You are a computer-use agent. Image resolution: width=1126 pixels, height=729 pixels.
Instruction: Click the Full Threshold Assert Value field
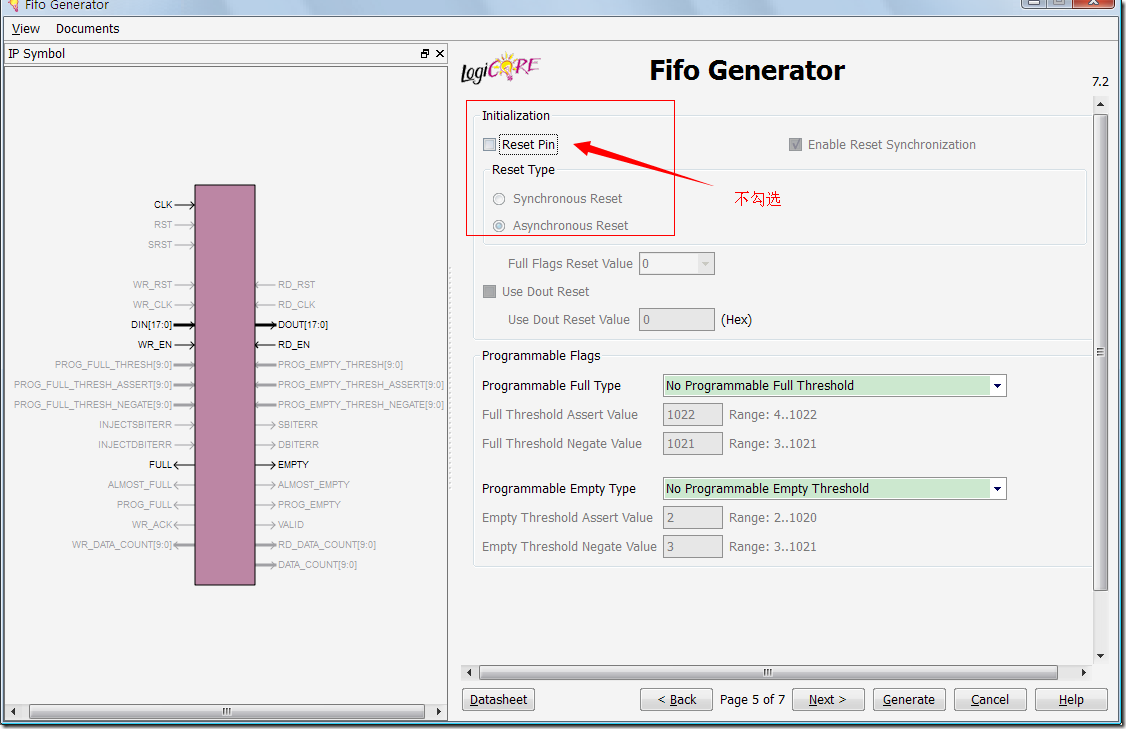click(692, 415)
